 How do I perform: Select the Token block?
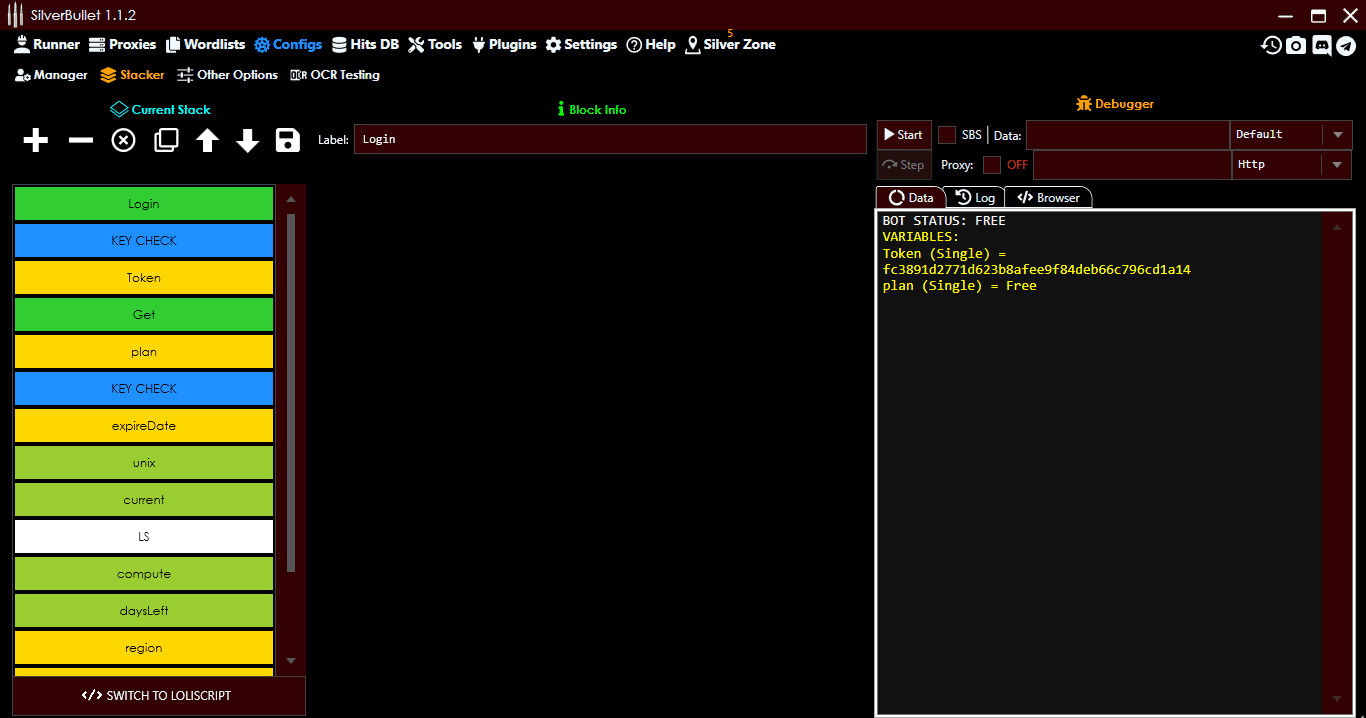click(x=144, y=278)
